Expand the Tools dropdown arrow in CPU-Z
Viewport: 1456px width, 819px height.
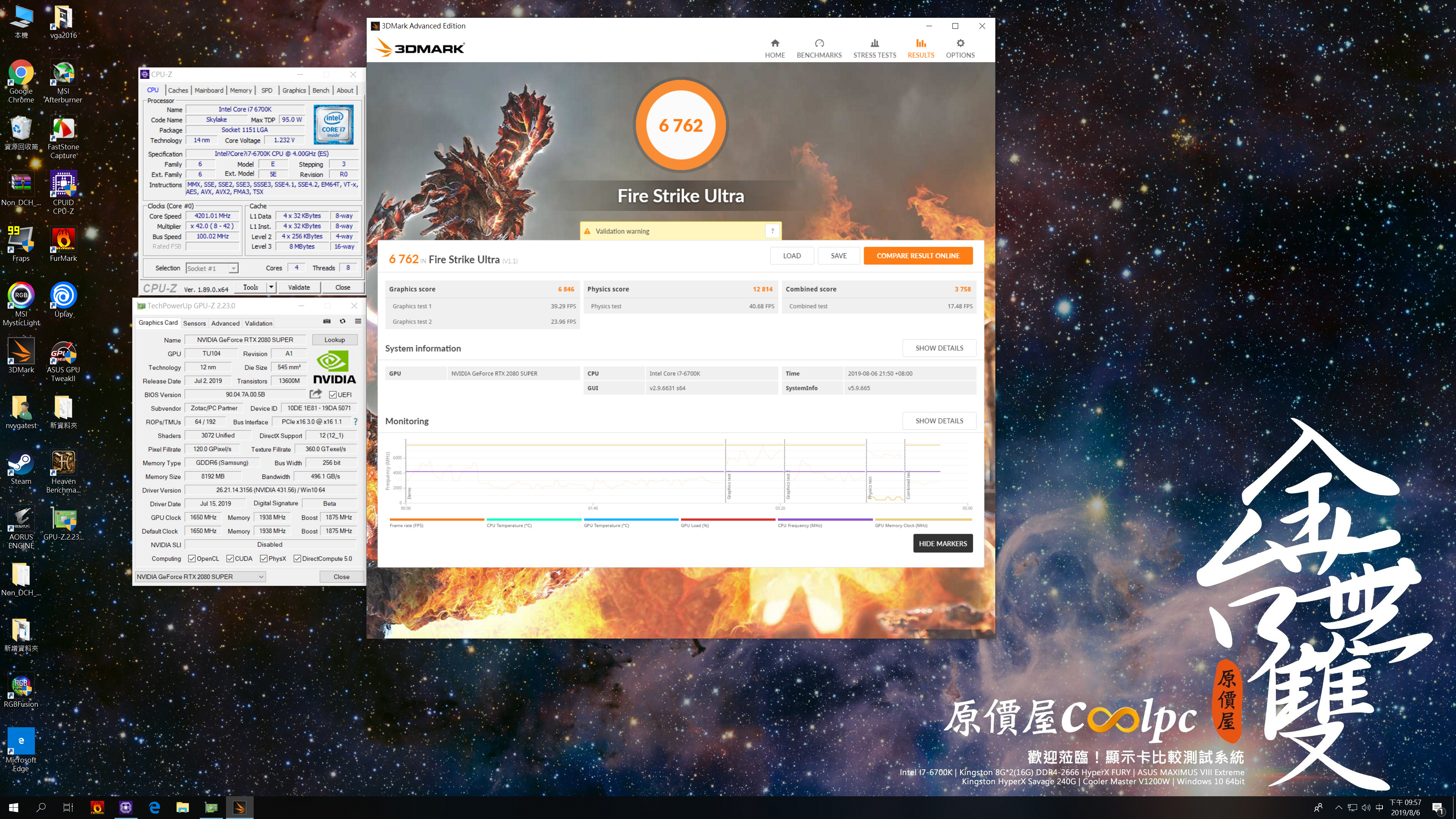[x=271, y=287]
